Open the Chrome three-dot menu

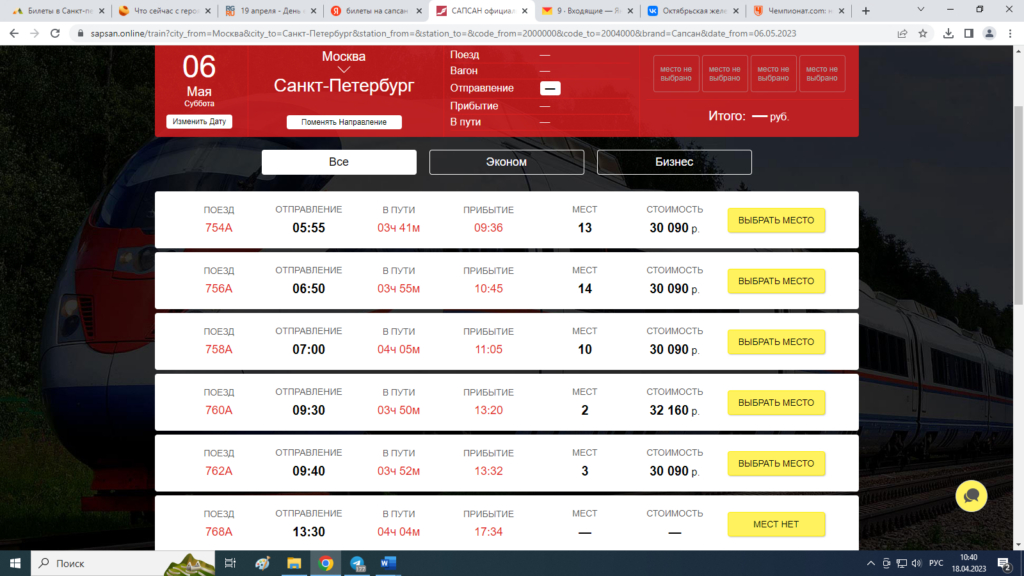(1010, 33)
